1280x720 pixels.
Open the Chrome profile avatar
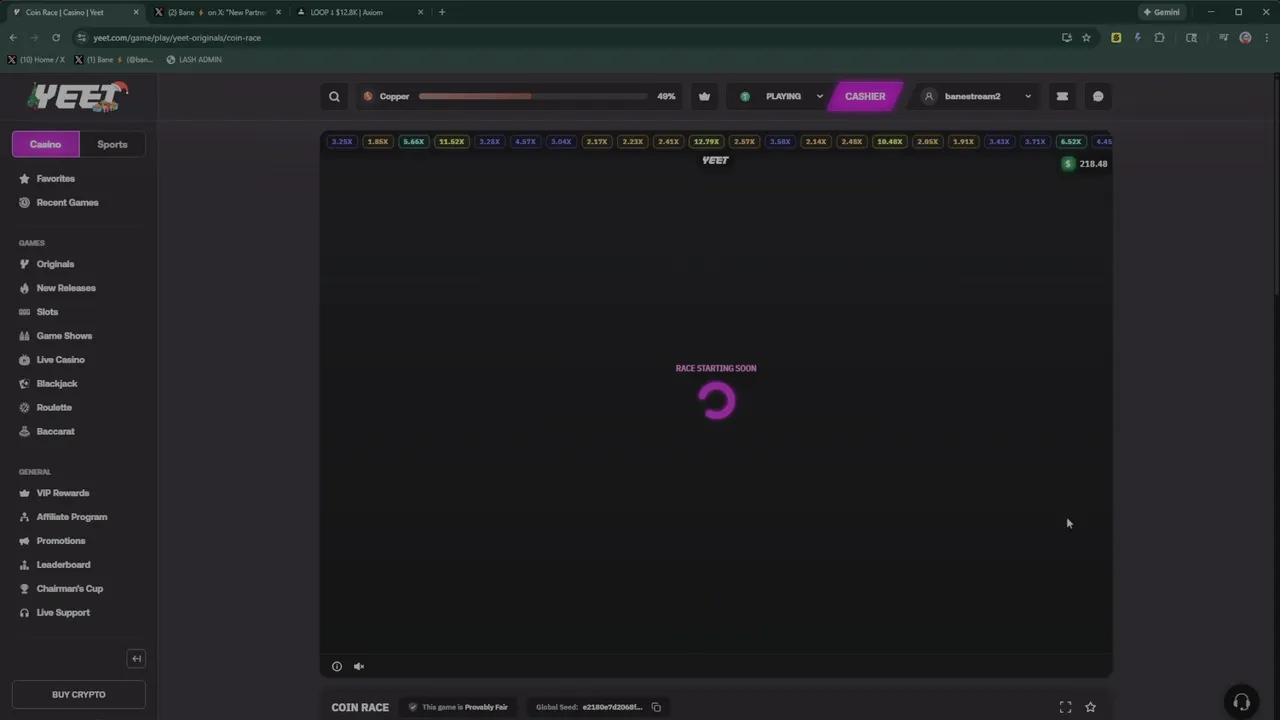coord(1245,38)
